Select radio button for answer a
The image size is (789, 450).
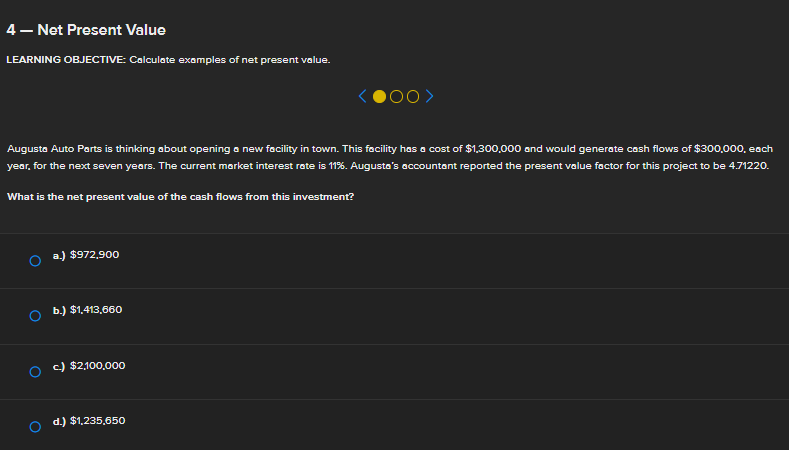(35, 260)
